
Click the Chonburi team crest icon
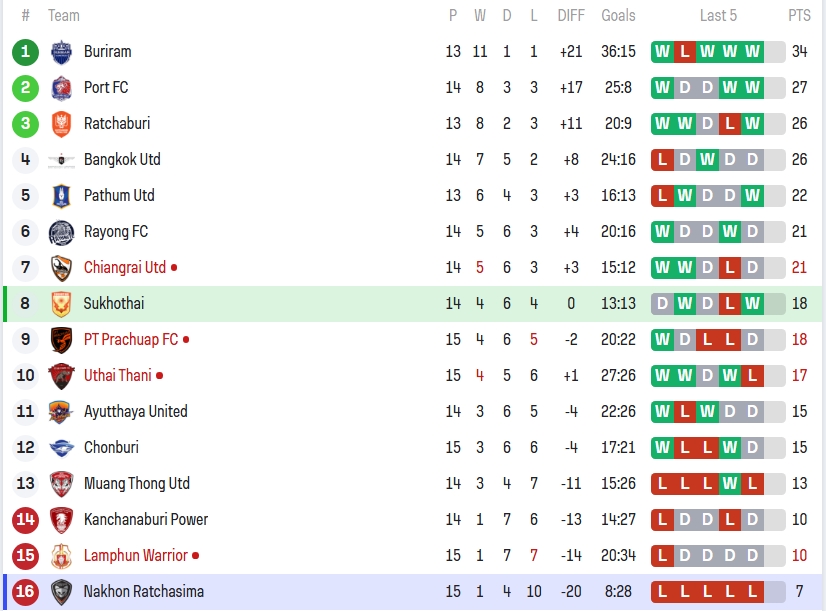(61, 448)
